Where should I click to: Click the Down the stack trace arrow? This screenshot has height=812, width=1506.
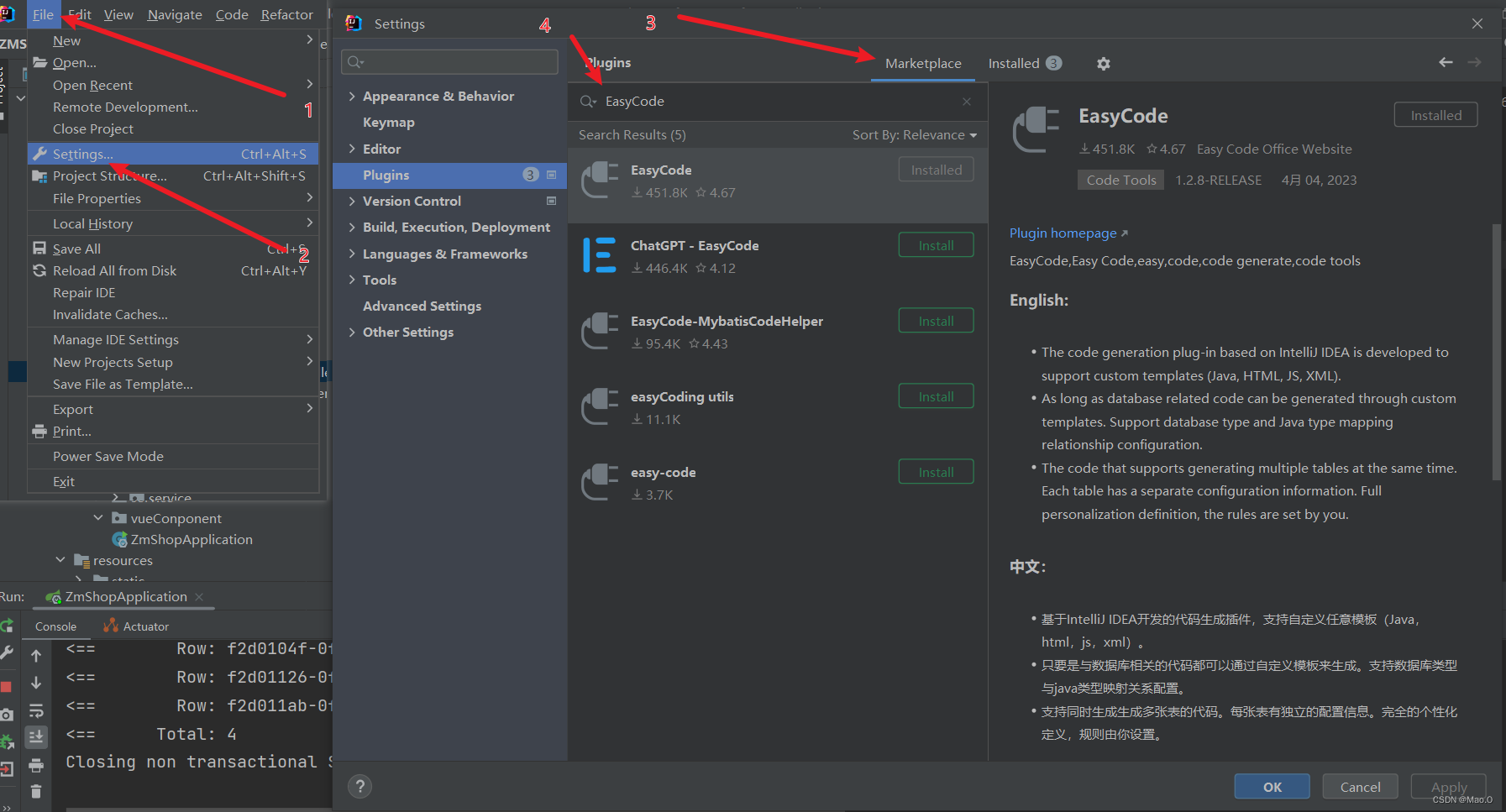click(x=36, y=683)
